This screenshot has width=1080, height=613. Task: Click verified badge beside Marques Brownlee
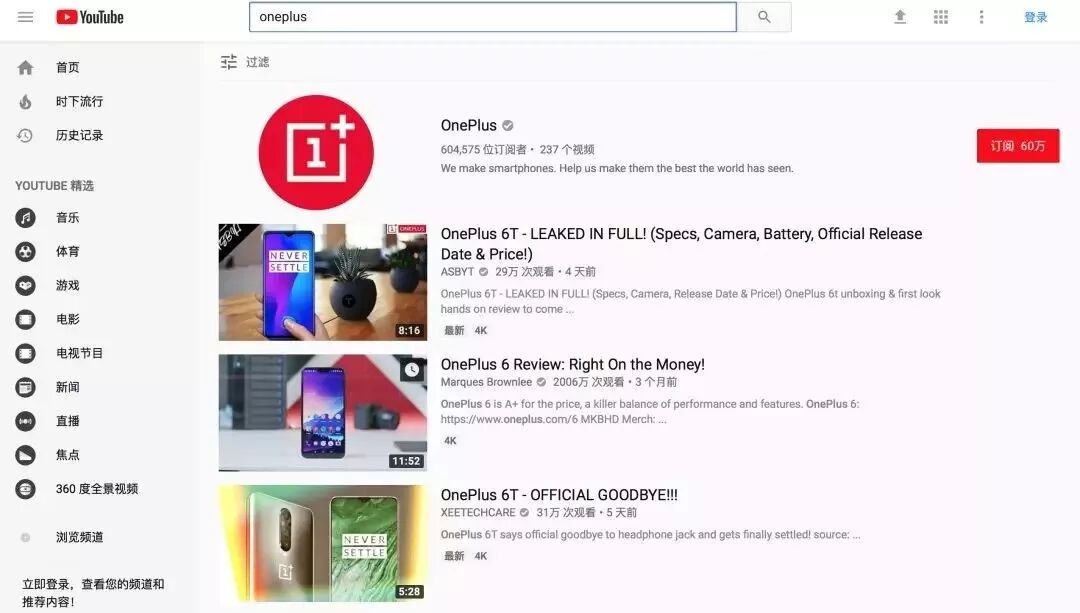[541, 382]
